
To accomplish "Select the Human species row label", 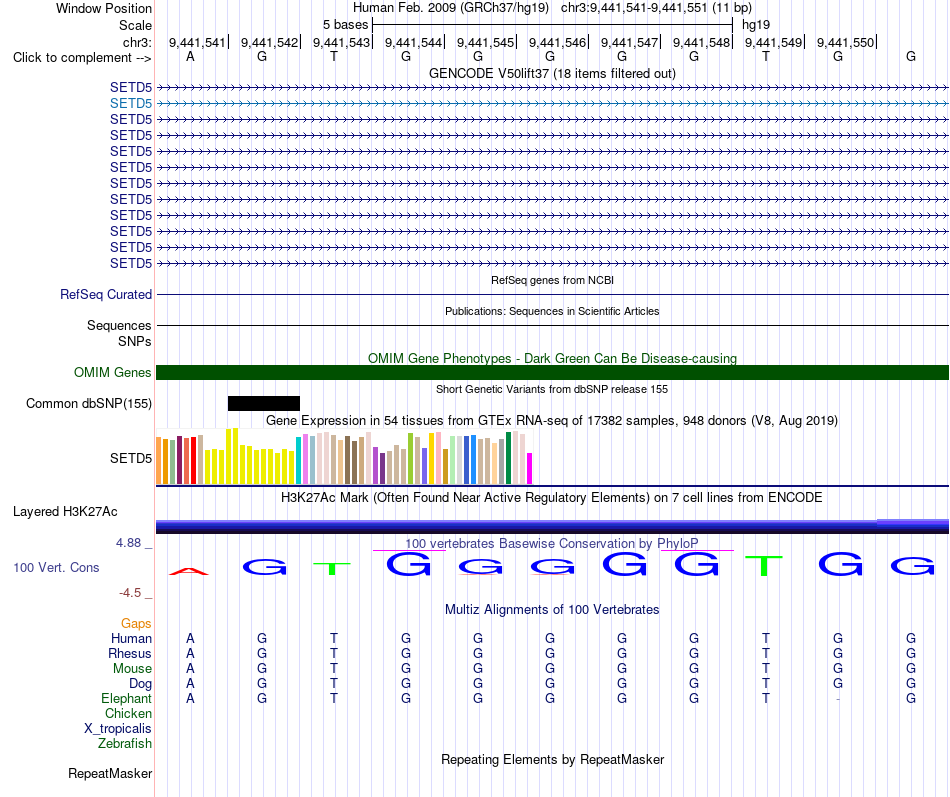I will pos(131,638).
